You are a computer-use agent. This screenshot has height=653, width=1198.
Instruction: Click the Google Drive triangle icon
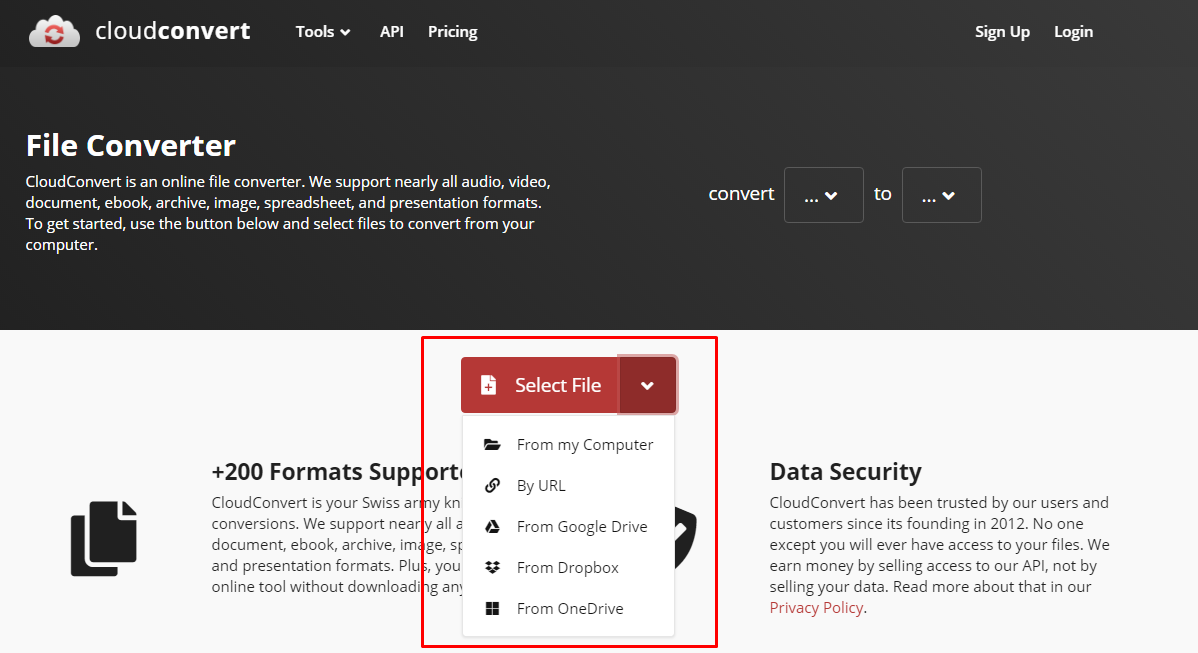492,527
